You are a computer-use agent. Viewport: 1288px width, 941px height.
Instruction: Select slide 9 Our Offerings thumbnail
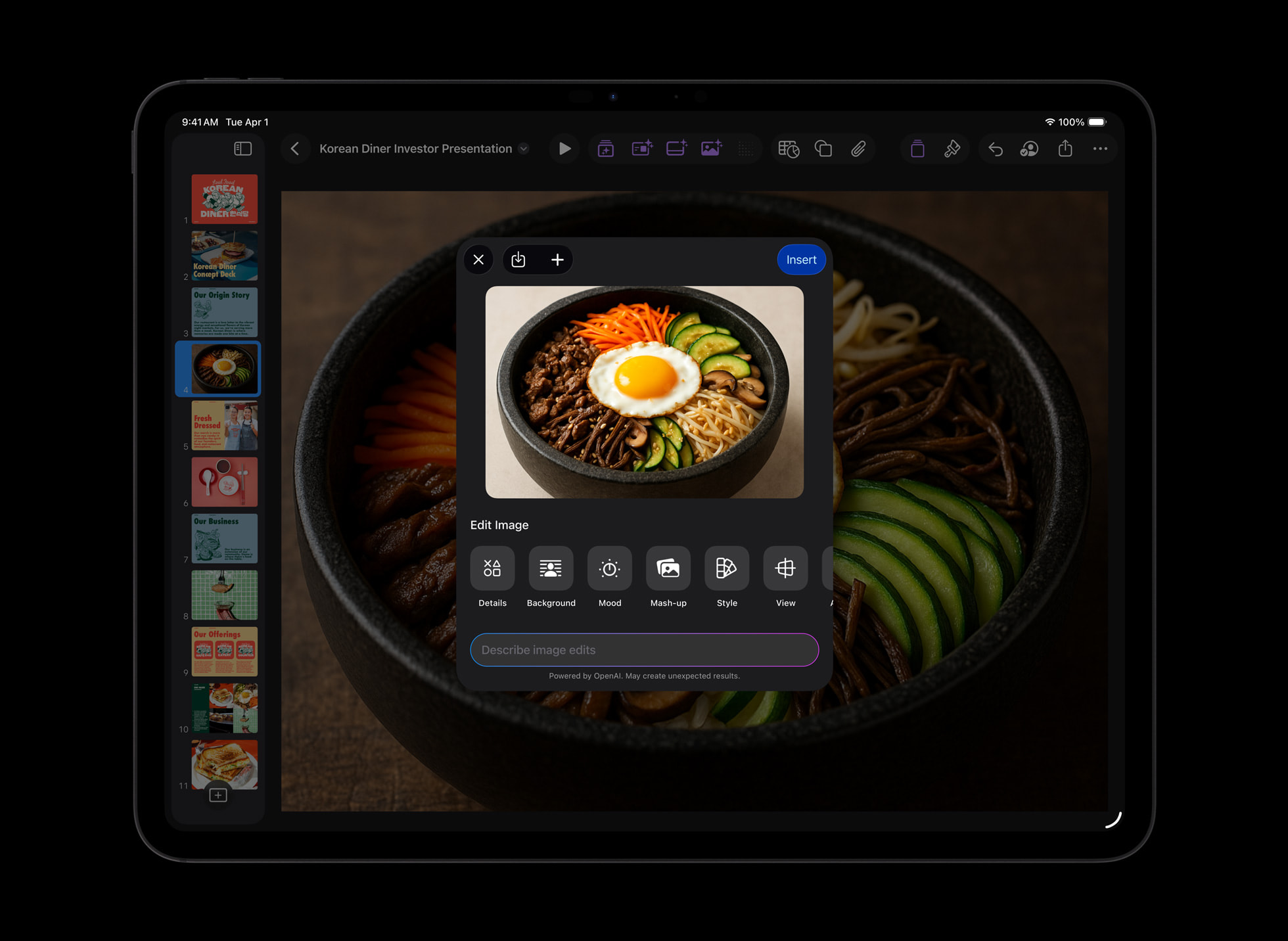pos(223,651)
